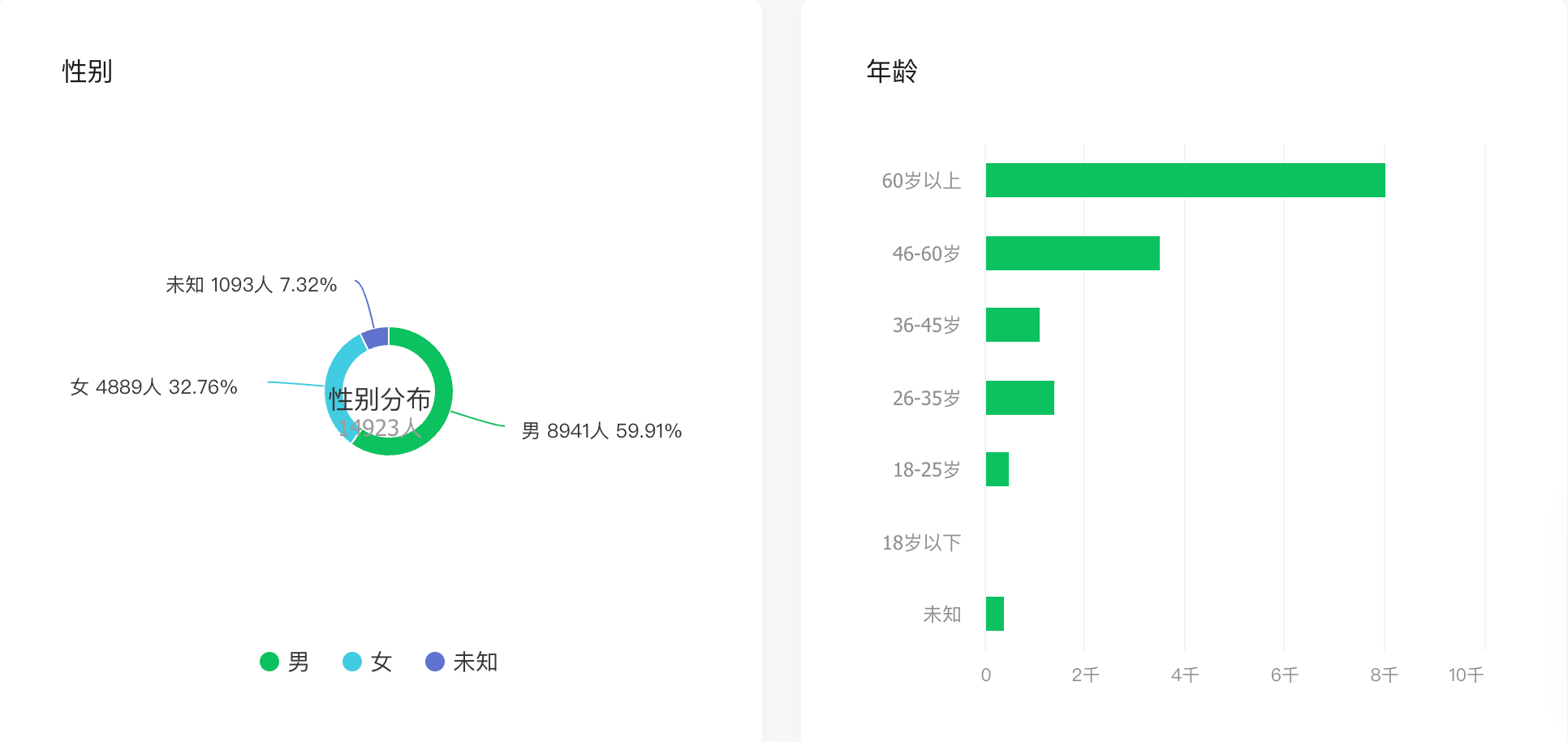Toggle the 女 legend cyan dot
This screenshot has height=742, width=1568.
click(352, 662)
